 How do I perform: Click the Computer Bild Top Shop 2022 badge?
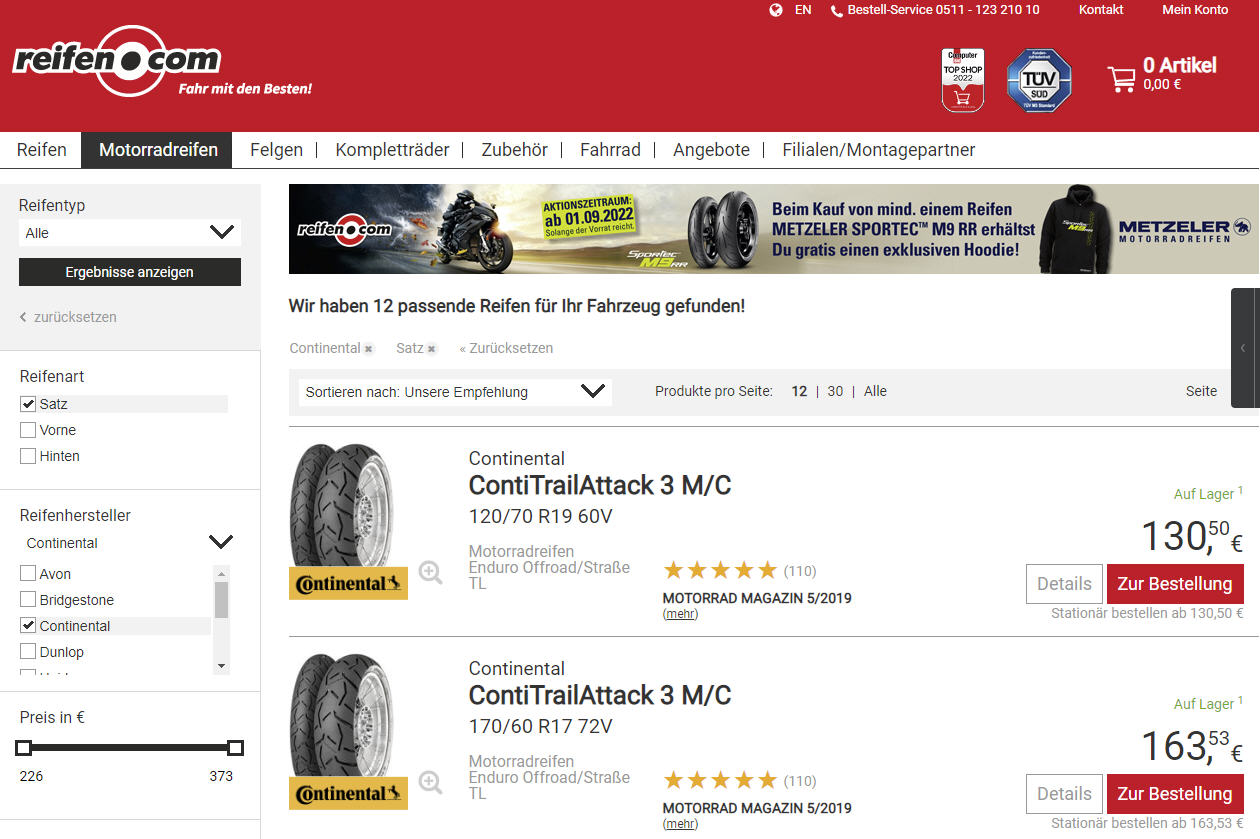pos(963,80)
